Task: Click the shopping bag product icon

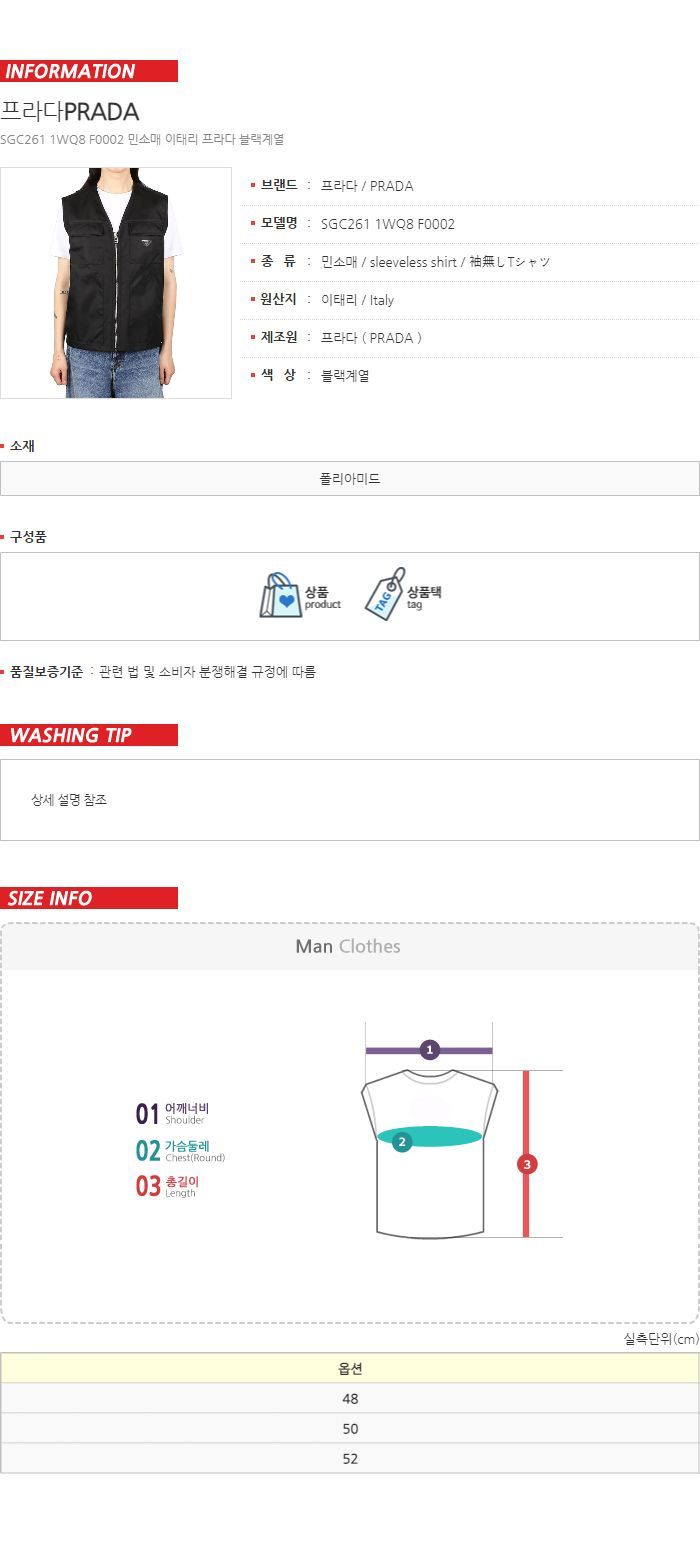Action: click(280, 596)
